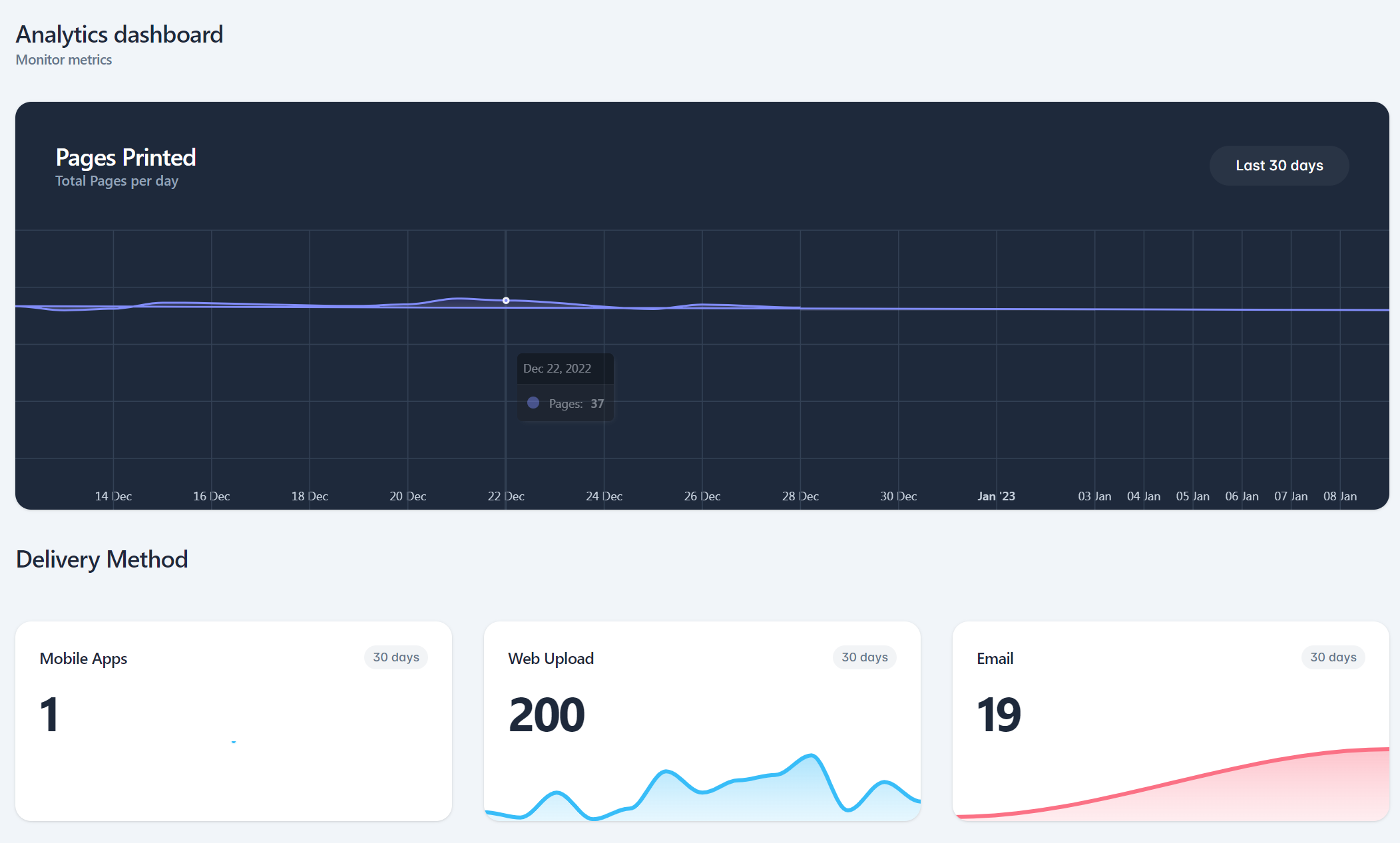Click the Dec 22 data point marker
This screenshot has height=843, width=1400.
tap(506, 301)
